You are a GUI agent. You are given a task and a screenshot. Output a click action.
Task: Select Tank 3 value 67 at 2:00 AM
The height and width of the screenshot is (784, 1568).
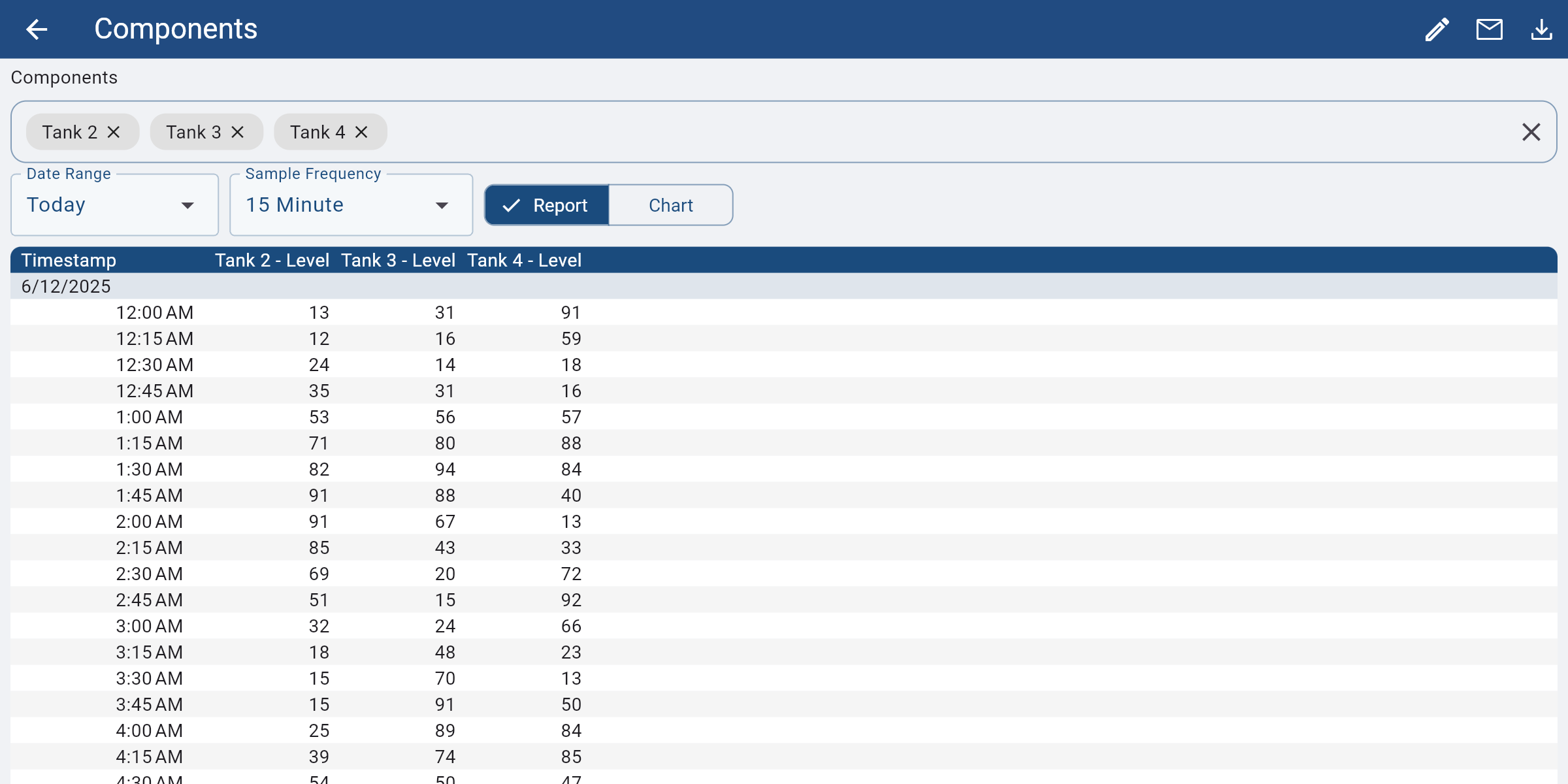tap(445, 521)
